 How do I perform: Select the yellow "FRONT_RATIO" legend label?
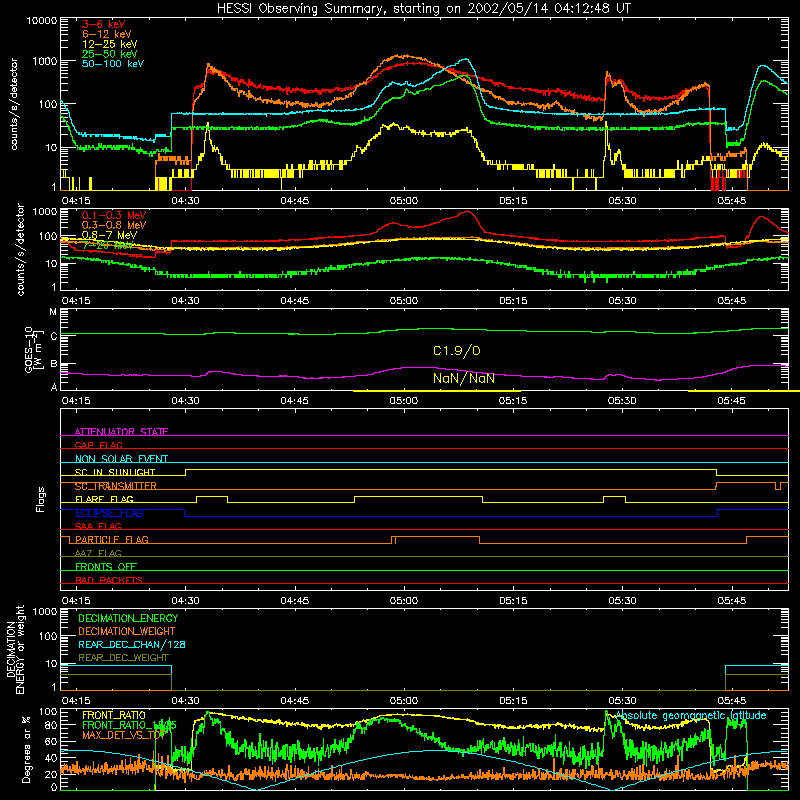114,715
